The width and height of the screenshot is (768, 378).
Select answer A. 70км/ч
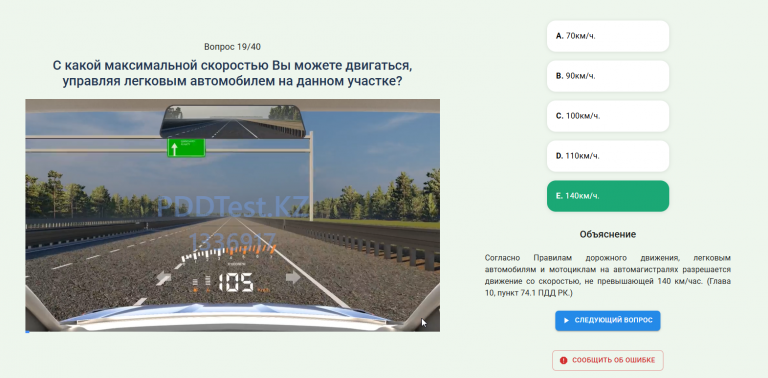[607, 36]
